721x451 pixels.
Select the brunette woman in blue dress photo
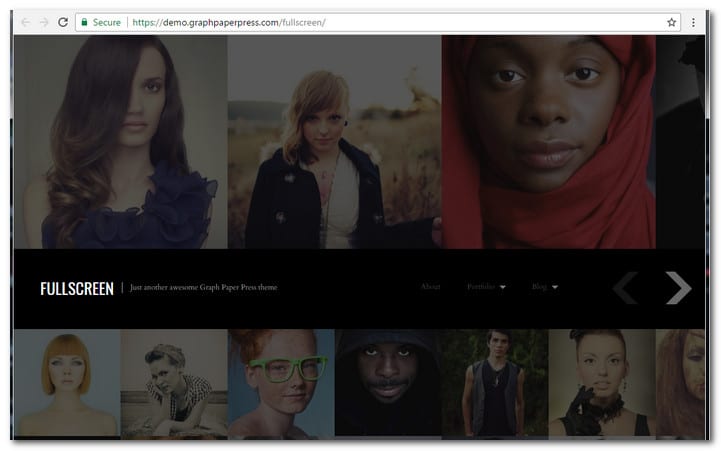(120, 141)
